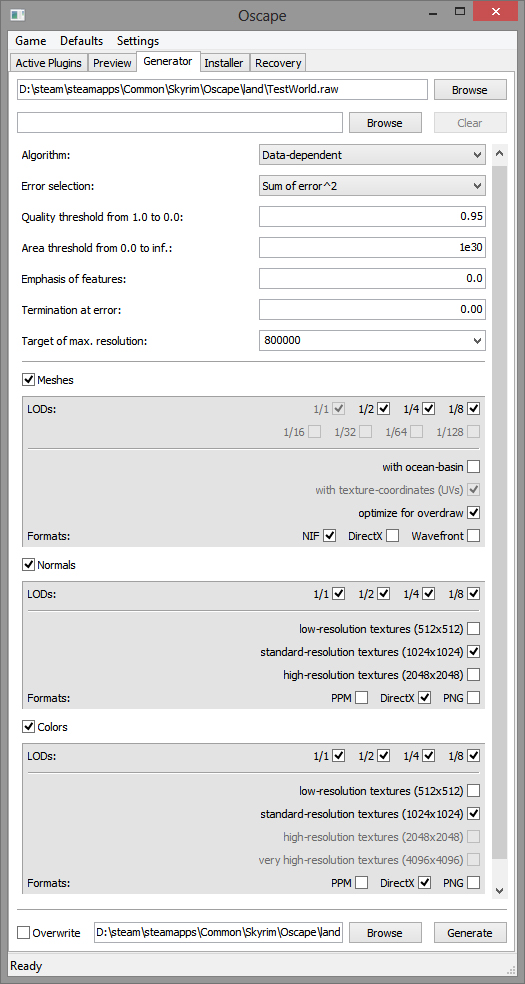Screen dimensions: 525x984
Task: Toggle the Meshes checkbox
Action: pos(28,379)
